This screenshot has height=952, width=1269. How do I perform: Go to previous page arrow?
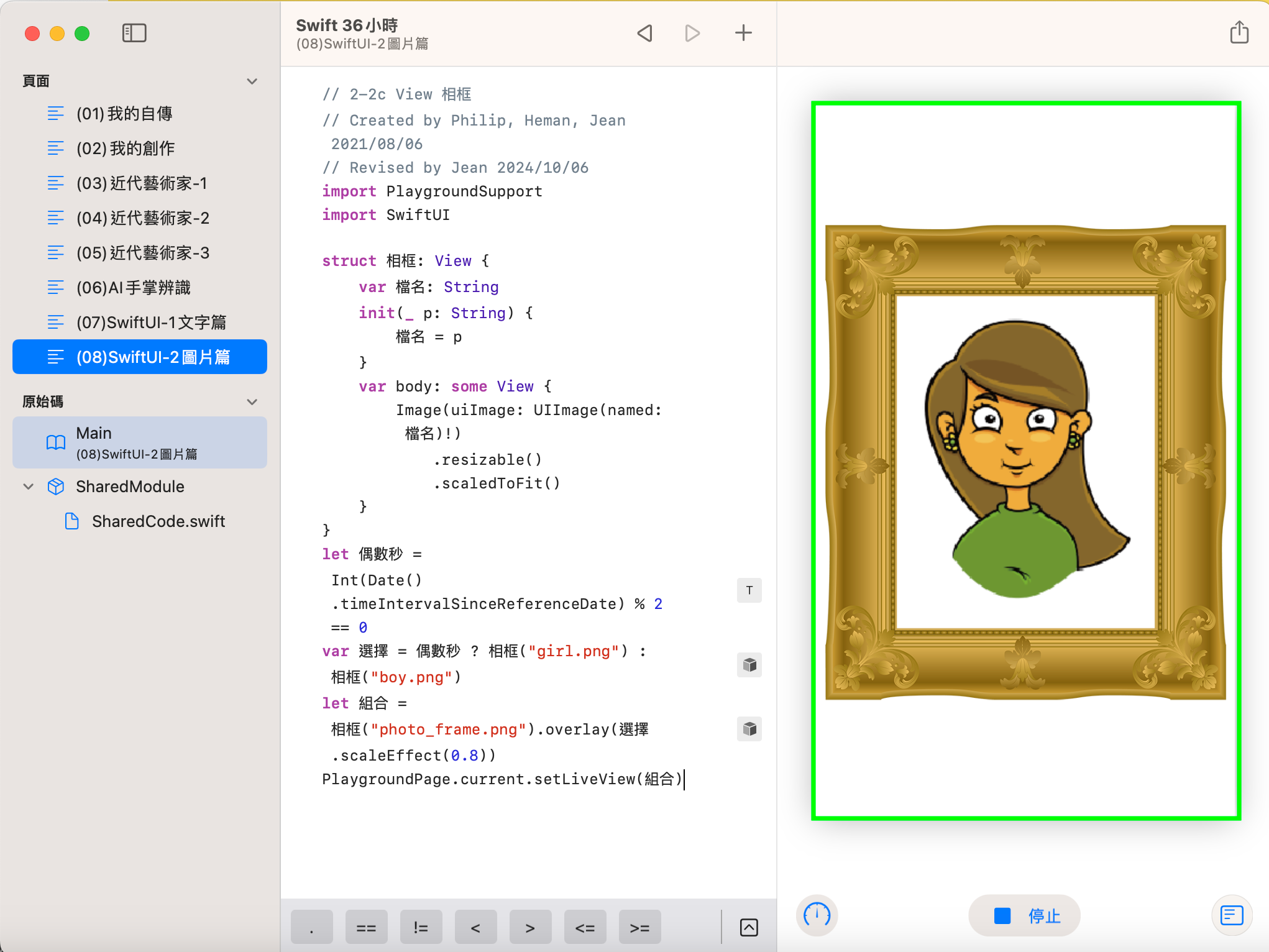(645, 33)
